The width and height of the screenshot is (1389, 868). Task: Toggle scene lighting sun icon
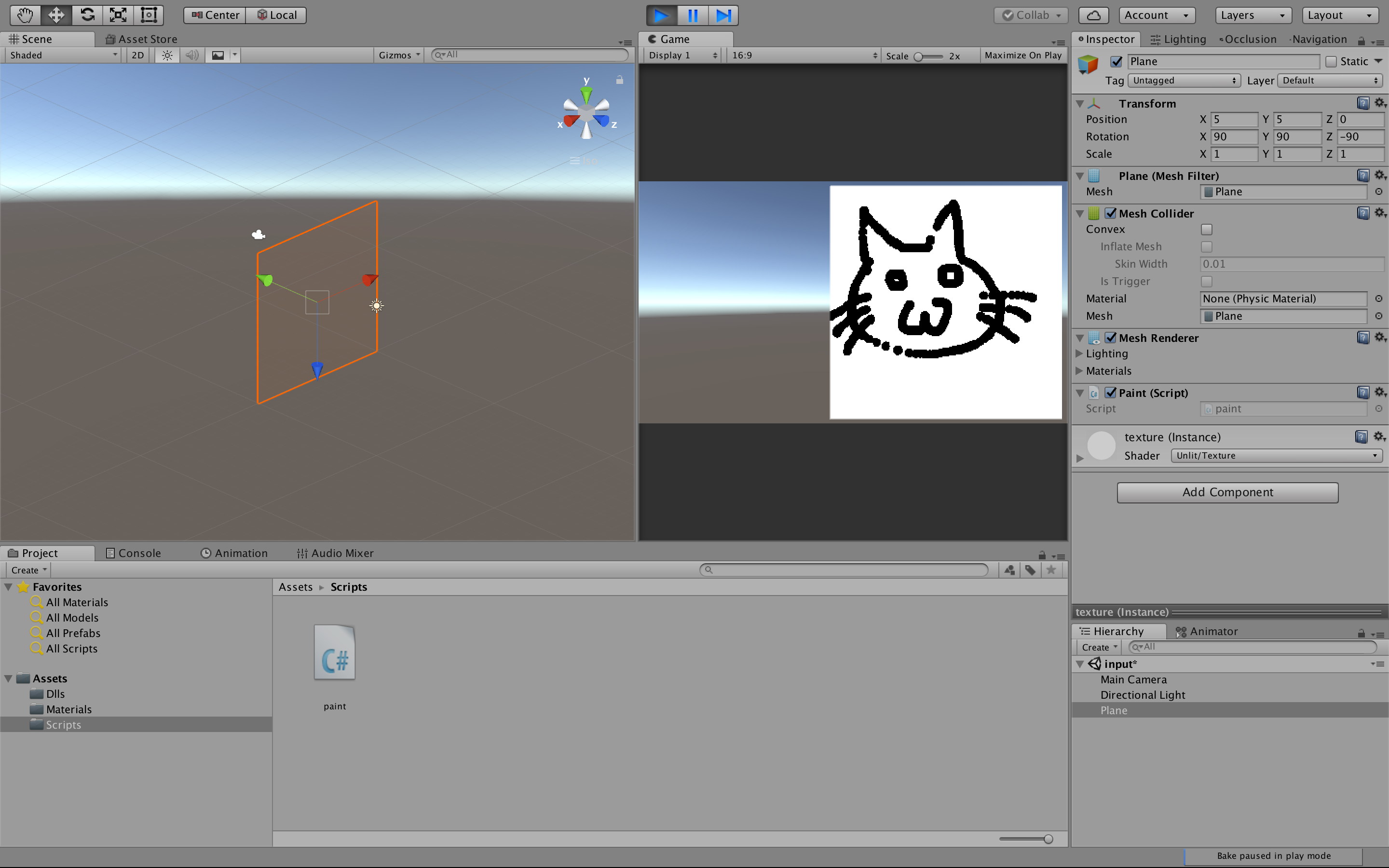click(167, 55)
